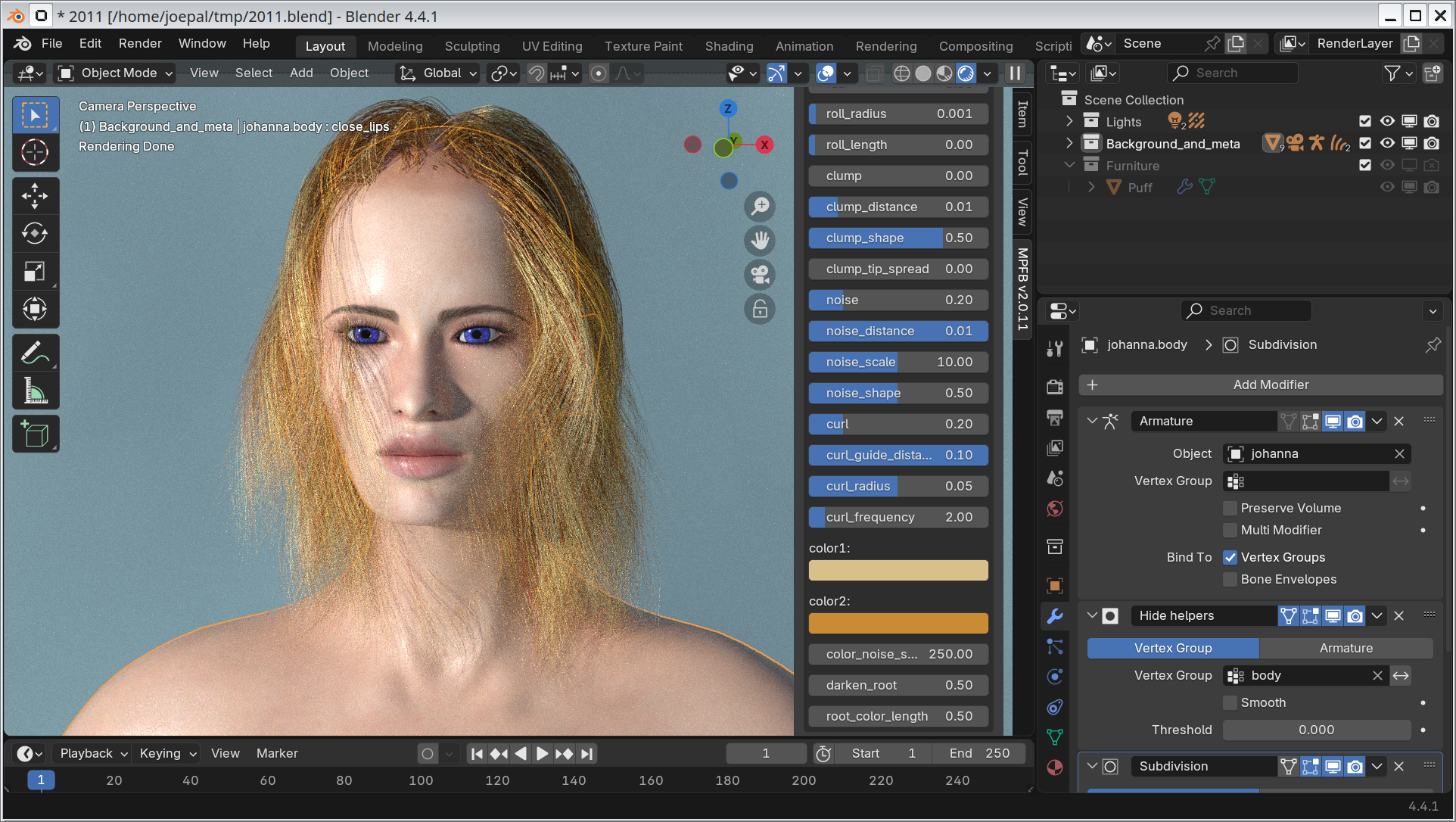
Task: Select the Armature mode button in Hide helpers
Action: (x=1346, y=648)
